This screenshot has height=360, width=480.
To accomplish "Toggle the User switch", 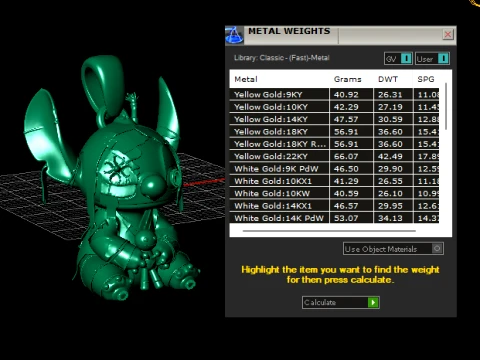I will 432,59.
